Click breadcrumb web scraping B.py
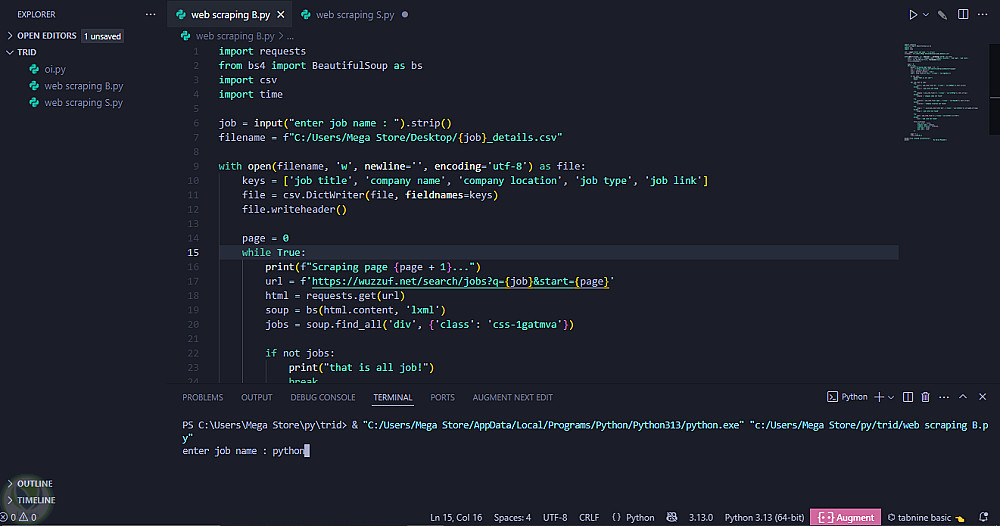The height and width of the screenshot is (526, 1000). [235, 36]
